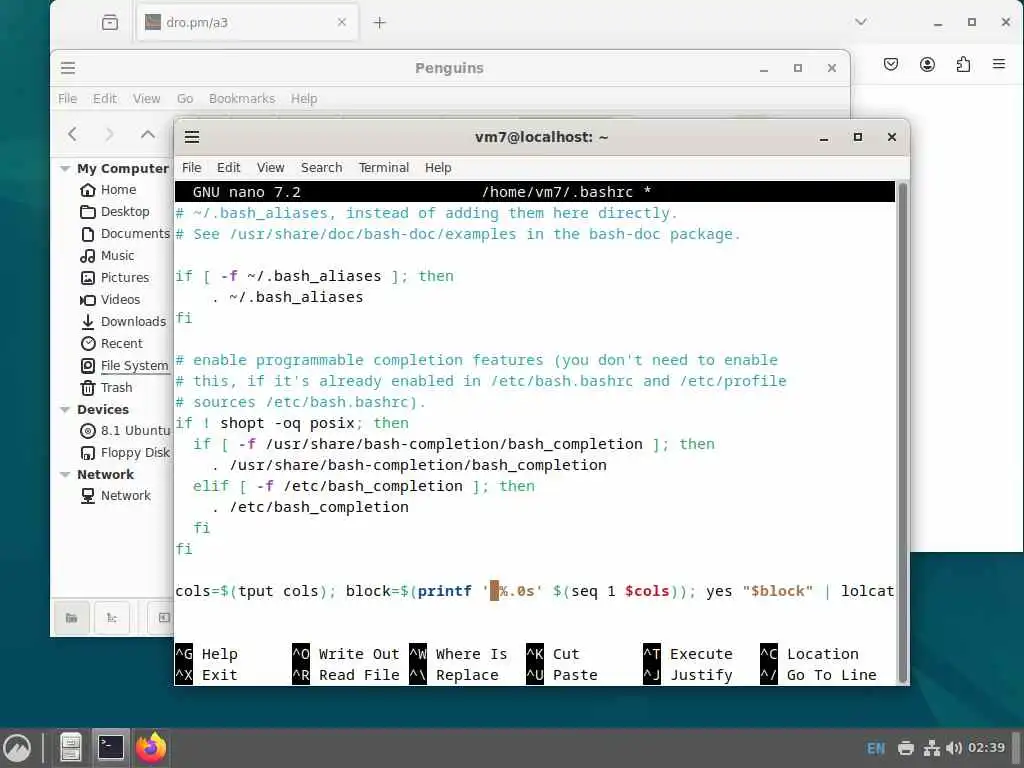Open terminal Help menu
1024x768 pixels.
tap(438, 168)
